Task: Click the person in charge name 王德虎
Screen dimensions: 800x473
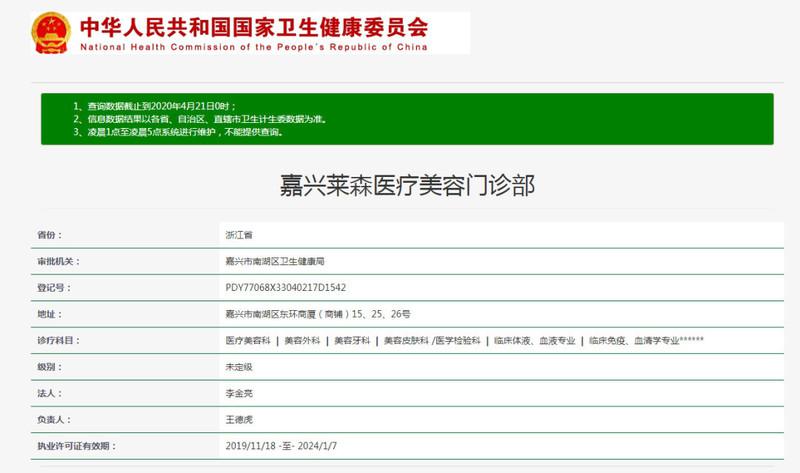Action: [239, 421]
